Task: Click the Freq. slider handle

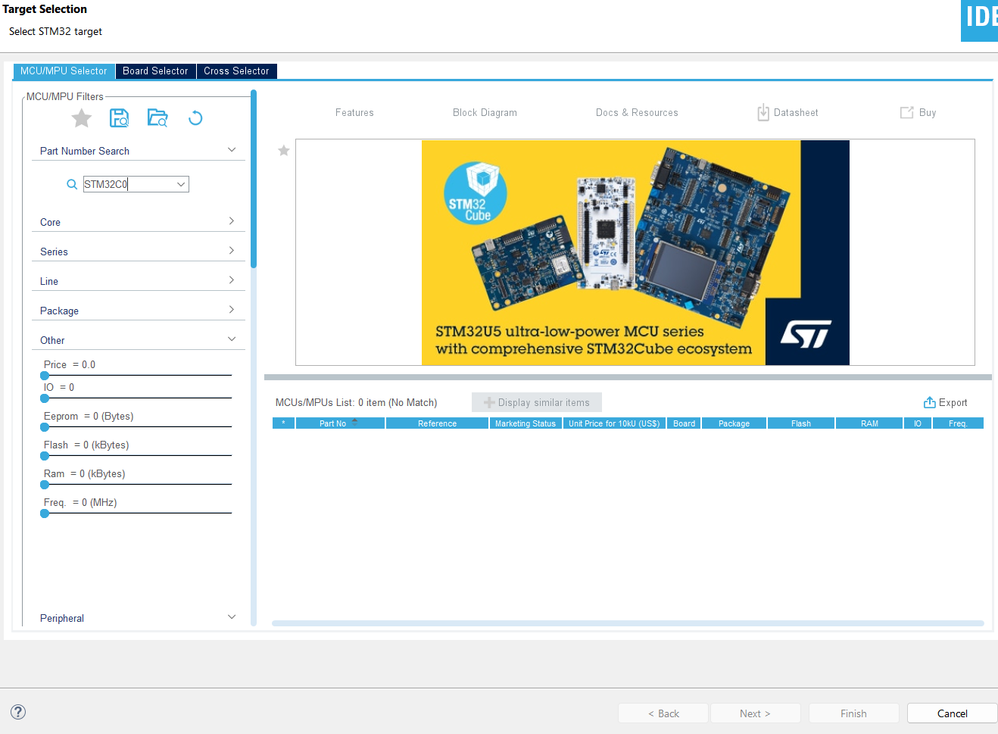Action: [45, 514]
